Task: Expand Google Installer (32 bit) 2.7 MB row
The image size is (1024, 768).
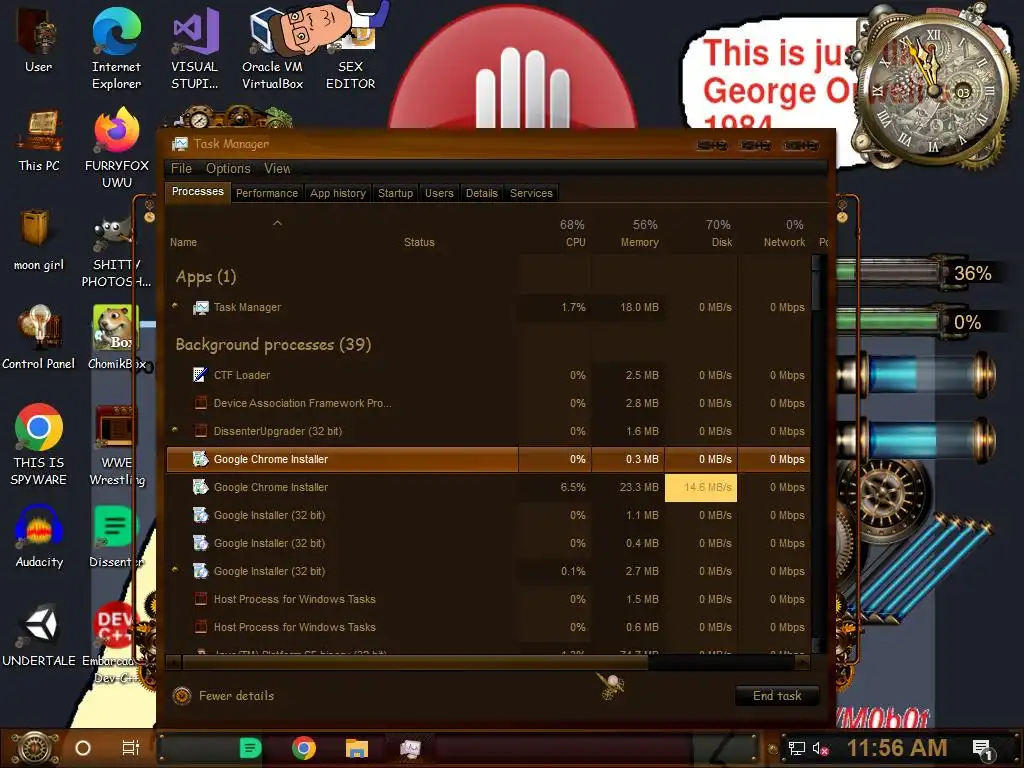Action: pos(174,569)
